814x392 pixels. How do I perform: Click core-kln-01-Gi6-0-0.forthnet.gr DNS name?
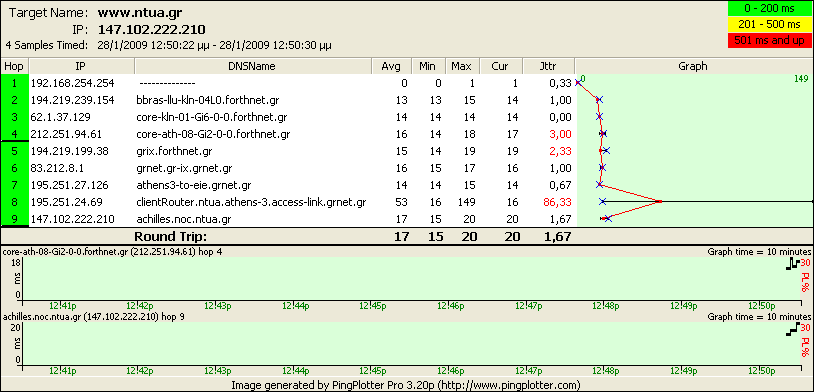(211, 117)
